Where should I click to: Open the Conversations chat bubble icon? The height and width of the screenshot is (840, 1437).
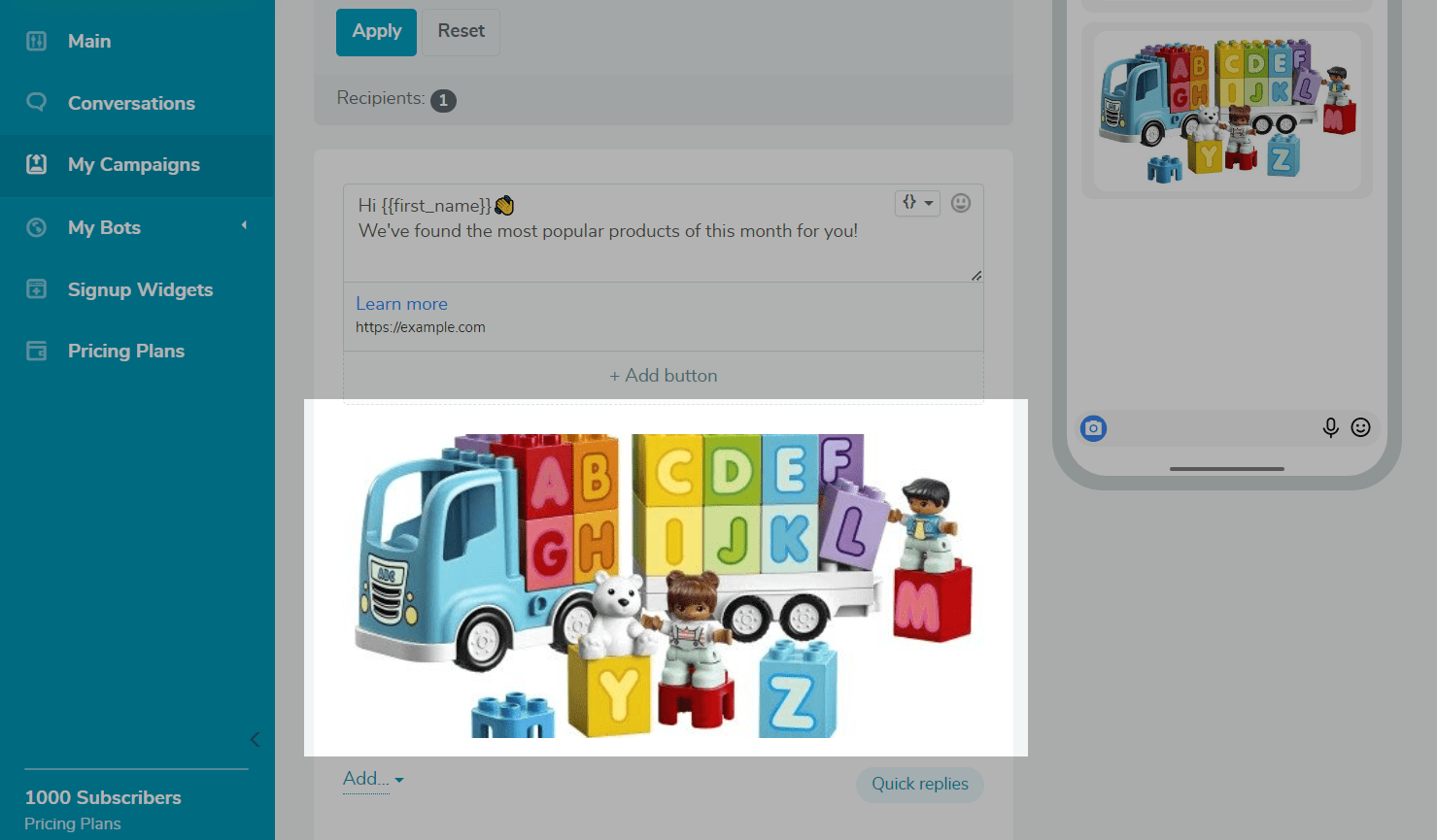pos(36,102)
